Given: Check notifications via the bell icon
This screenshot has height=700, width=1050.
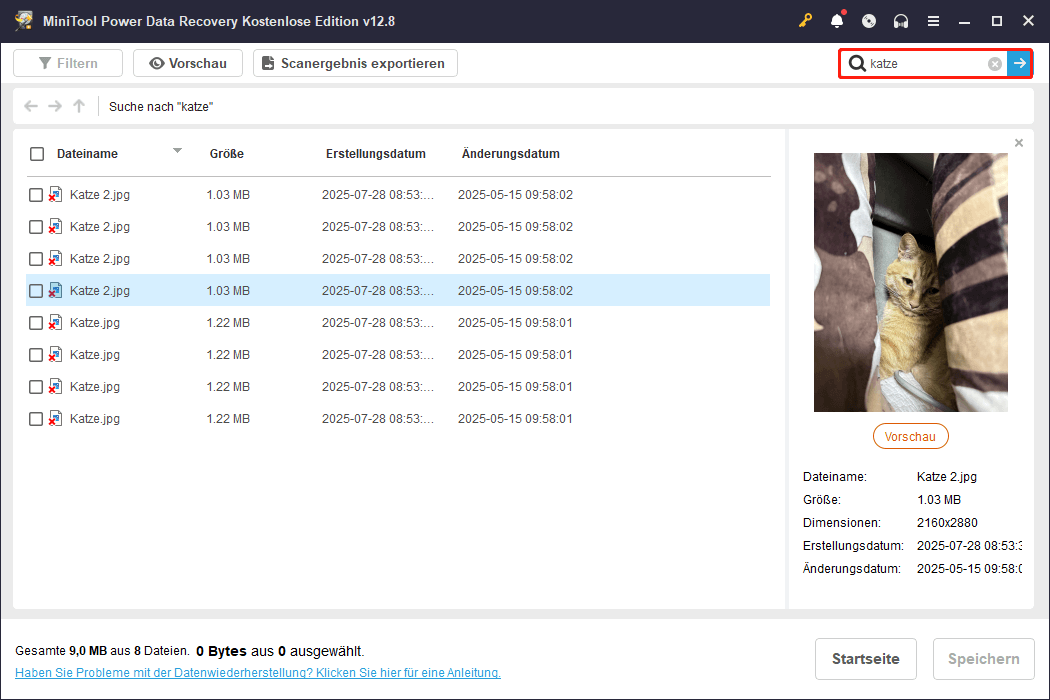Looking at the screenshot, I should coord(837,20).
